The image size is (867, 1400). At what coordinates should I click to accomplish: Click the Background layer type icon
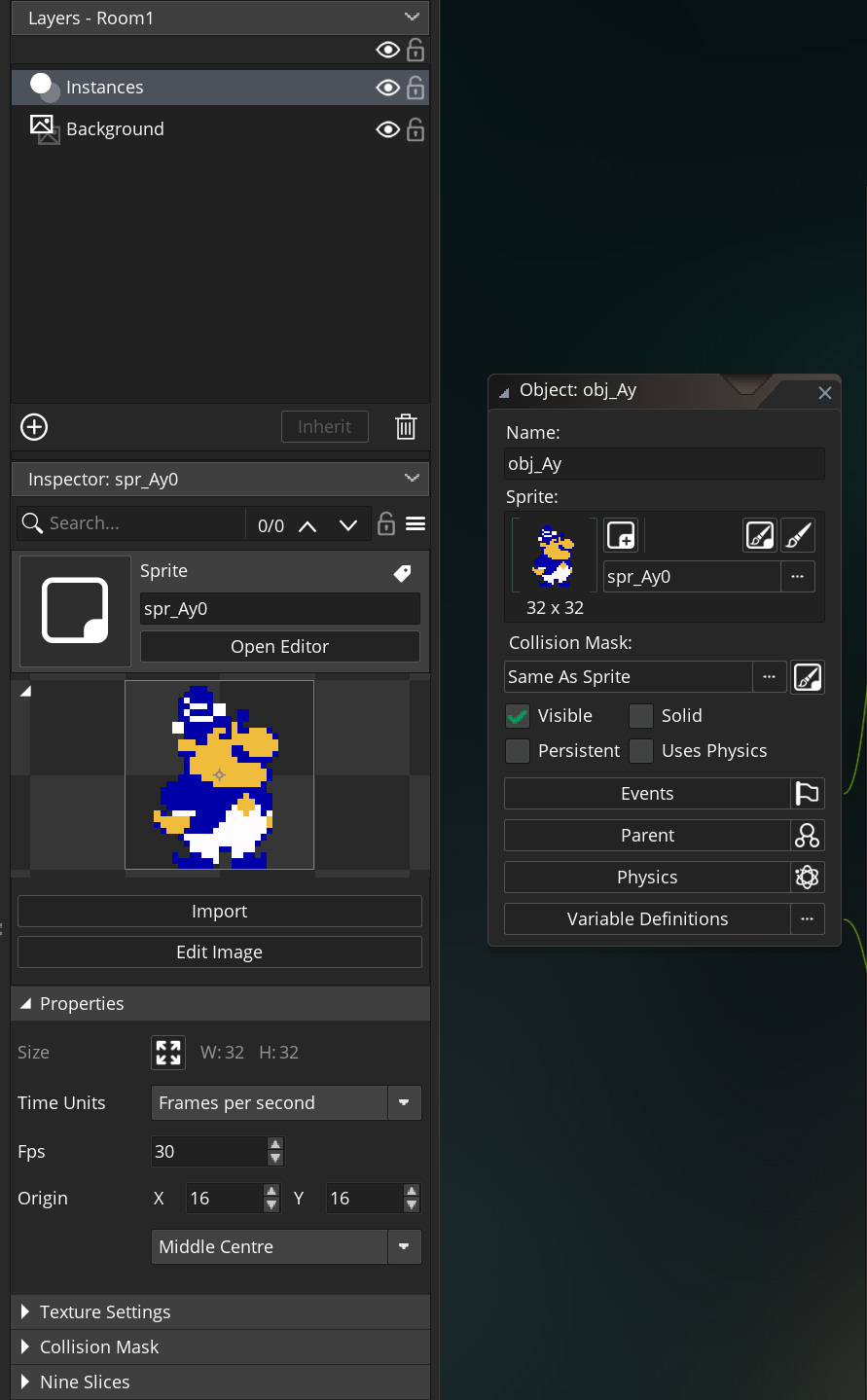(44, 128)
